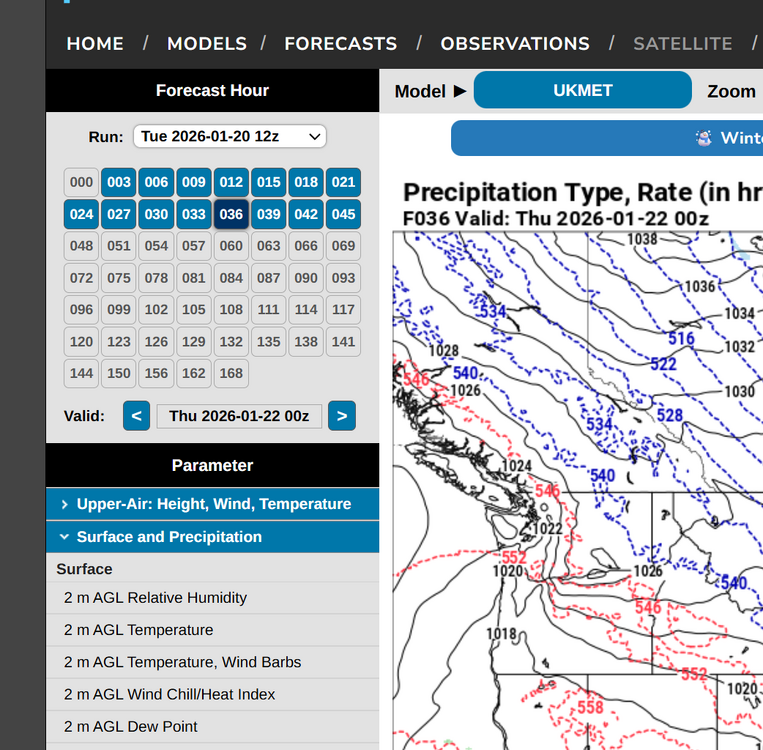763x750 pixels.
Task: Choose 2 m AGL Temperature, Wind Barbs
Action: coord(182,662)
